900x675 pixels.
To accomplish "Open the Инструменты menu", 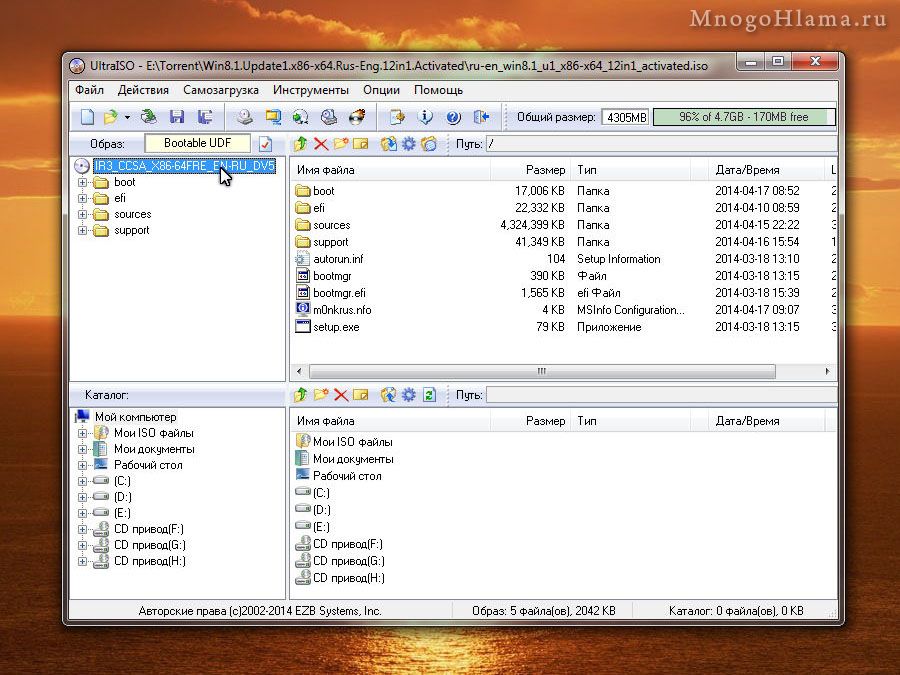I will point(310,90).
